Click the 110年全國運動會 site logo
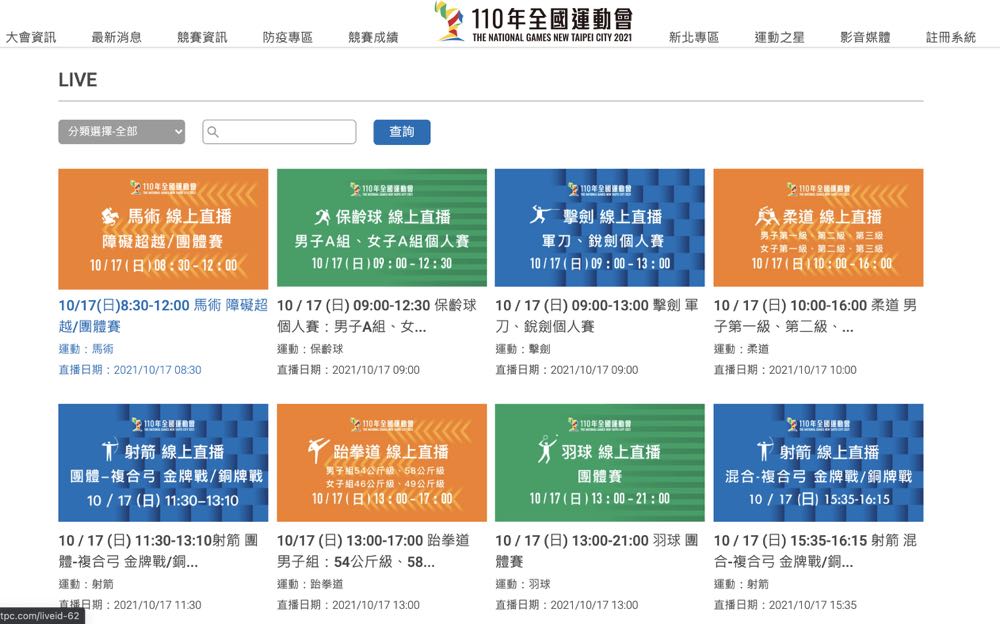This screenshot has height=624, width=1000. [534, 22]
